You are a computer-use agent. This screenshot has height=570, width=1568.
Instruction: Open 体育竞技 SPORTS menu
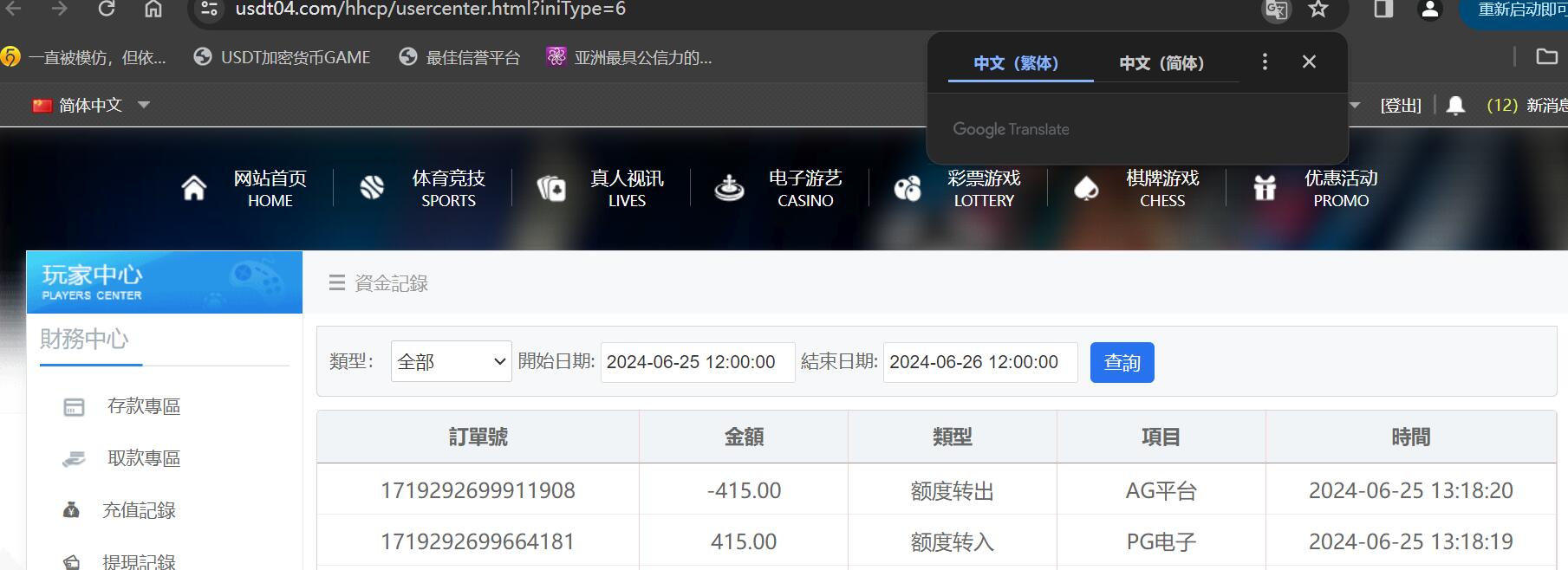[448, 188]
